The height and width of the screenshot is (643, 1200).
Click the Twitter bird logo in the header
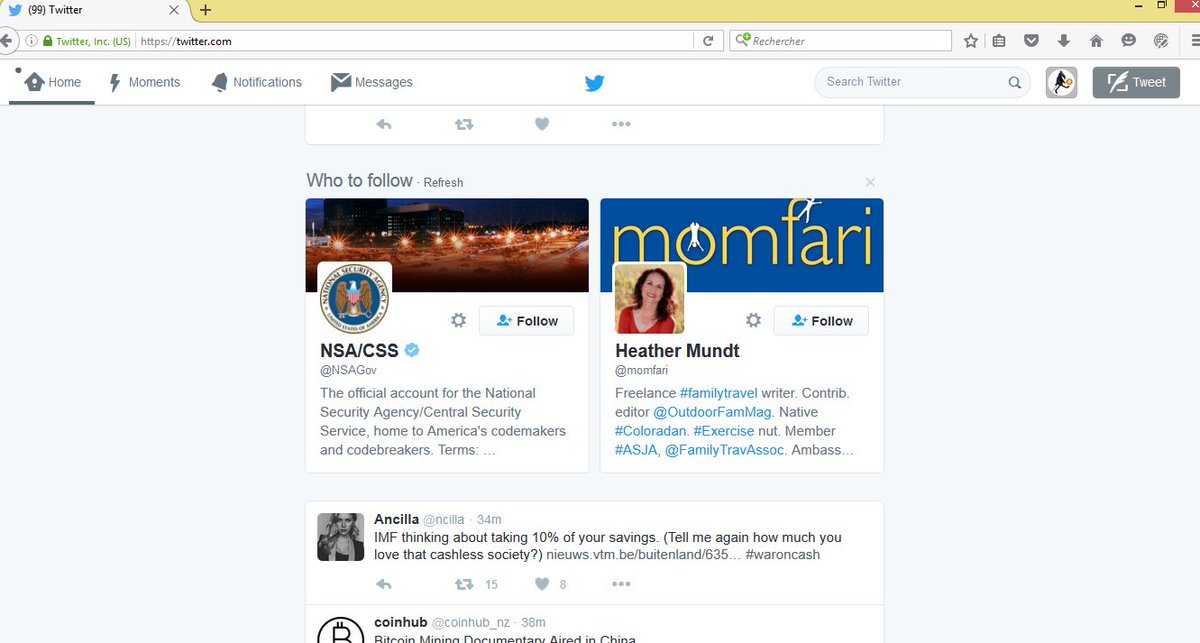click(594, 83)
